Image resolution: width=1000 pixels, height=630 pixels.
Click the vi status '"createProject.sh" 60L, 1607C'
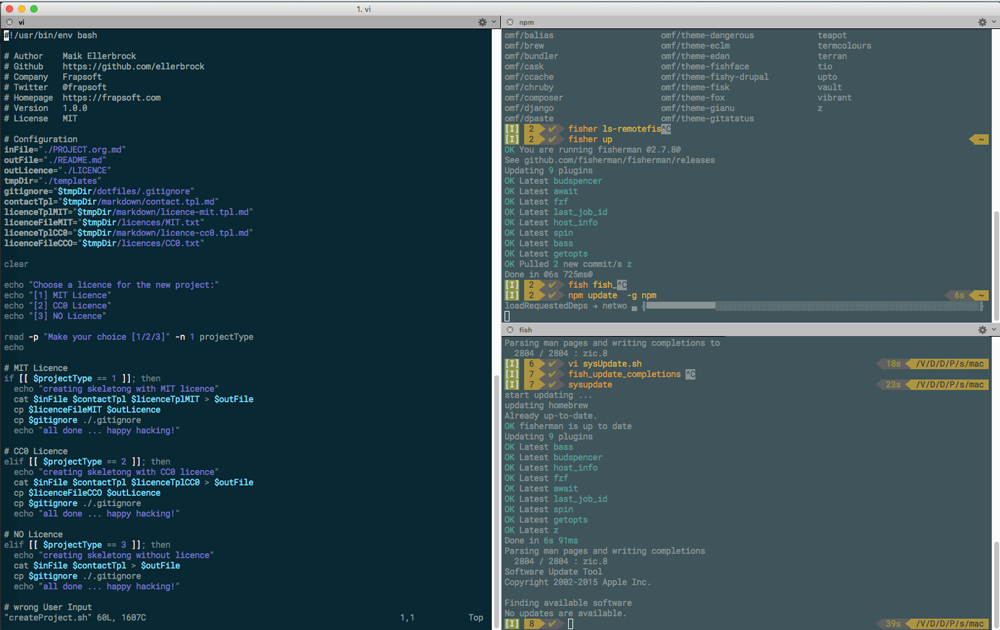click(75, 618)
